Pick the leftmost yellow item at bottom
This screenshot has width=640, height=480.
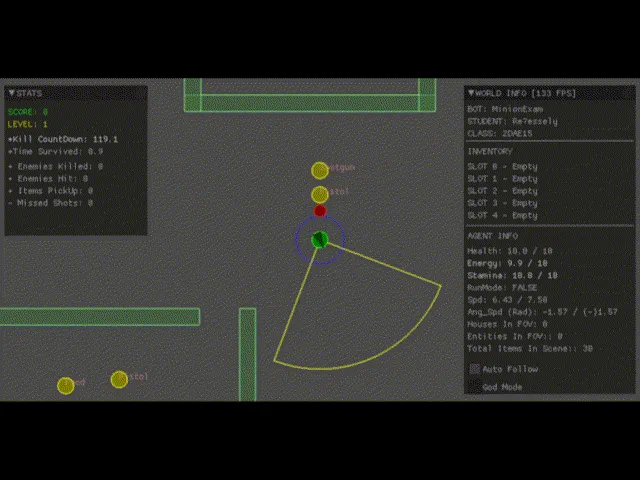coord(66,385)
